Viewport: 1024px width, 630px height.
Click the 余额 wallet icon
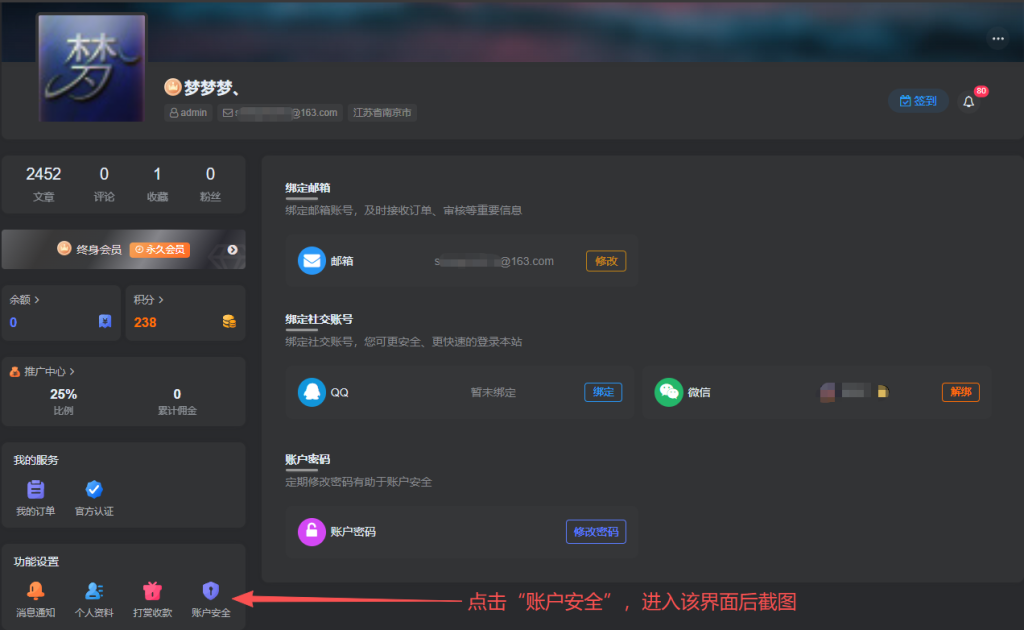click(x=104, y=321)
